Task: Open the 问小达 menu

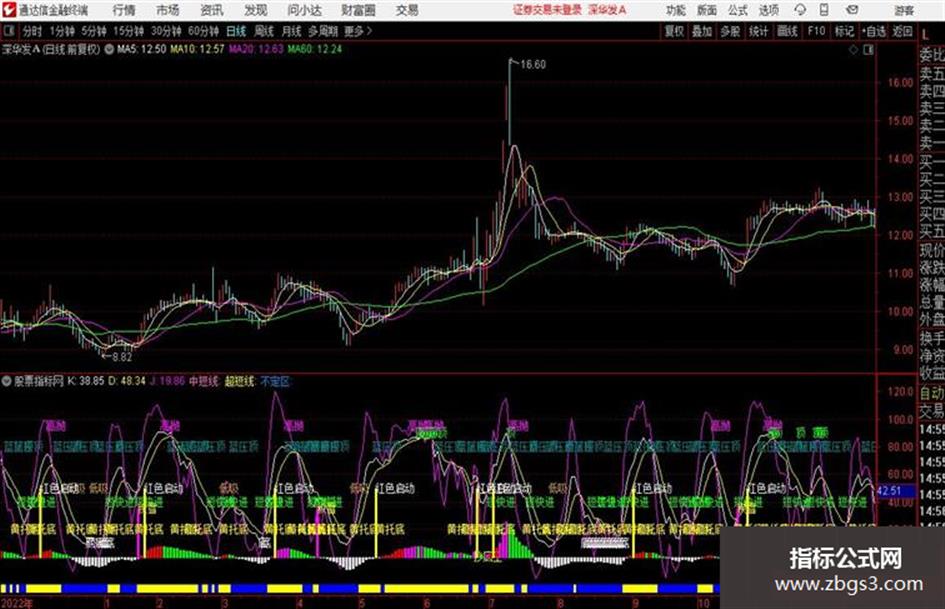Action: coord(304,10)
